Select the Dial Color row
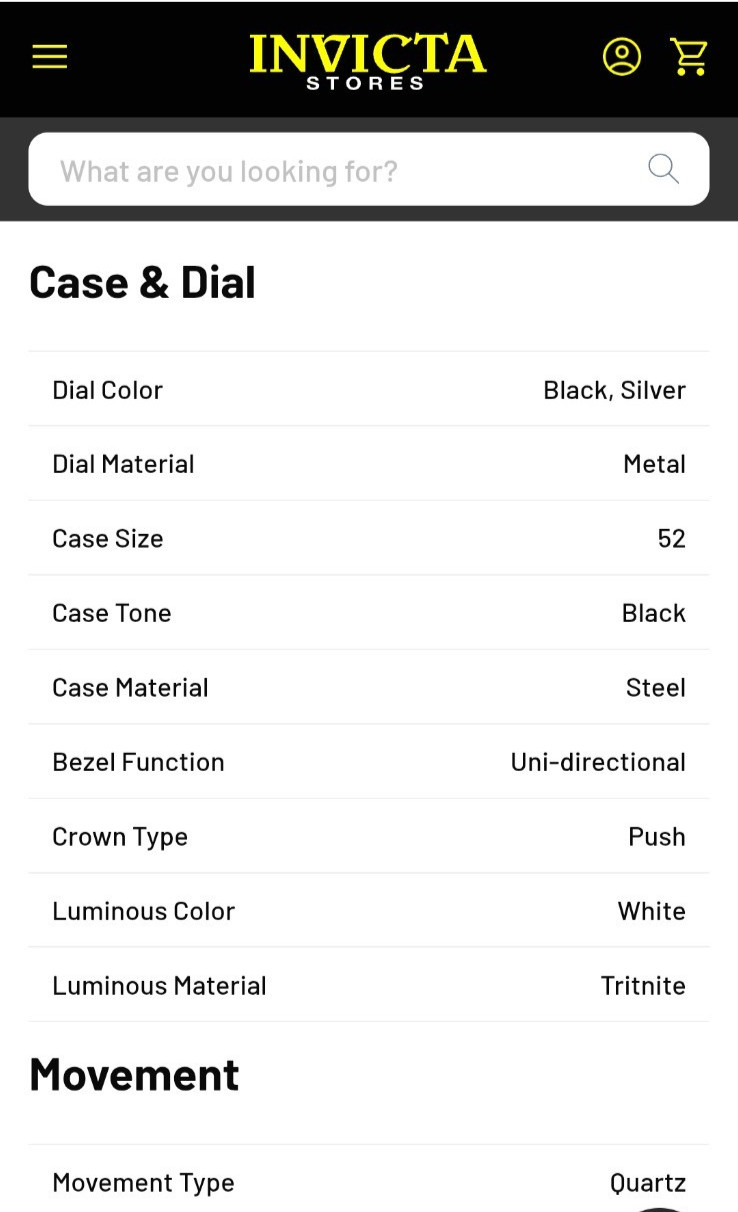738x1212 pixels. point(369,389)
